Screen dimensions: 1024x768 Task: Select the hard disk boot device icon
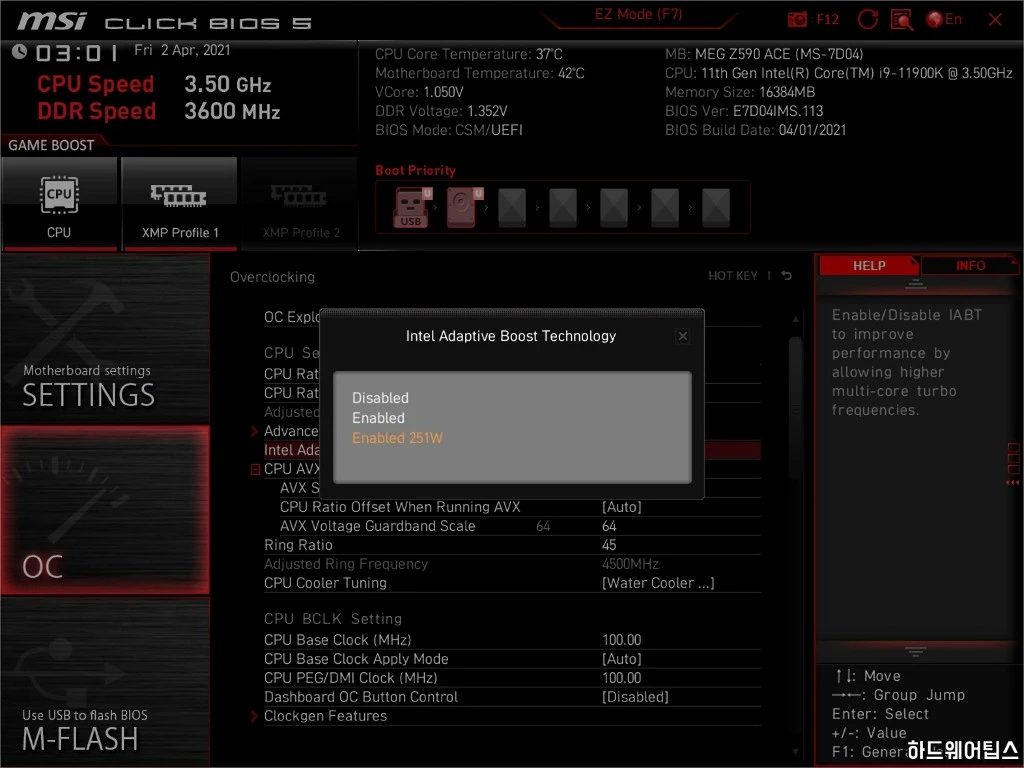click(464, 207)
